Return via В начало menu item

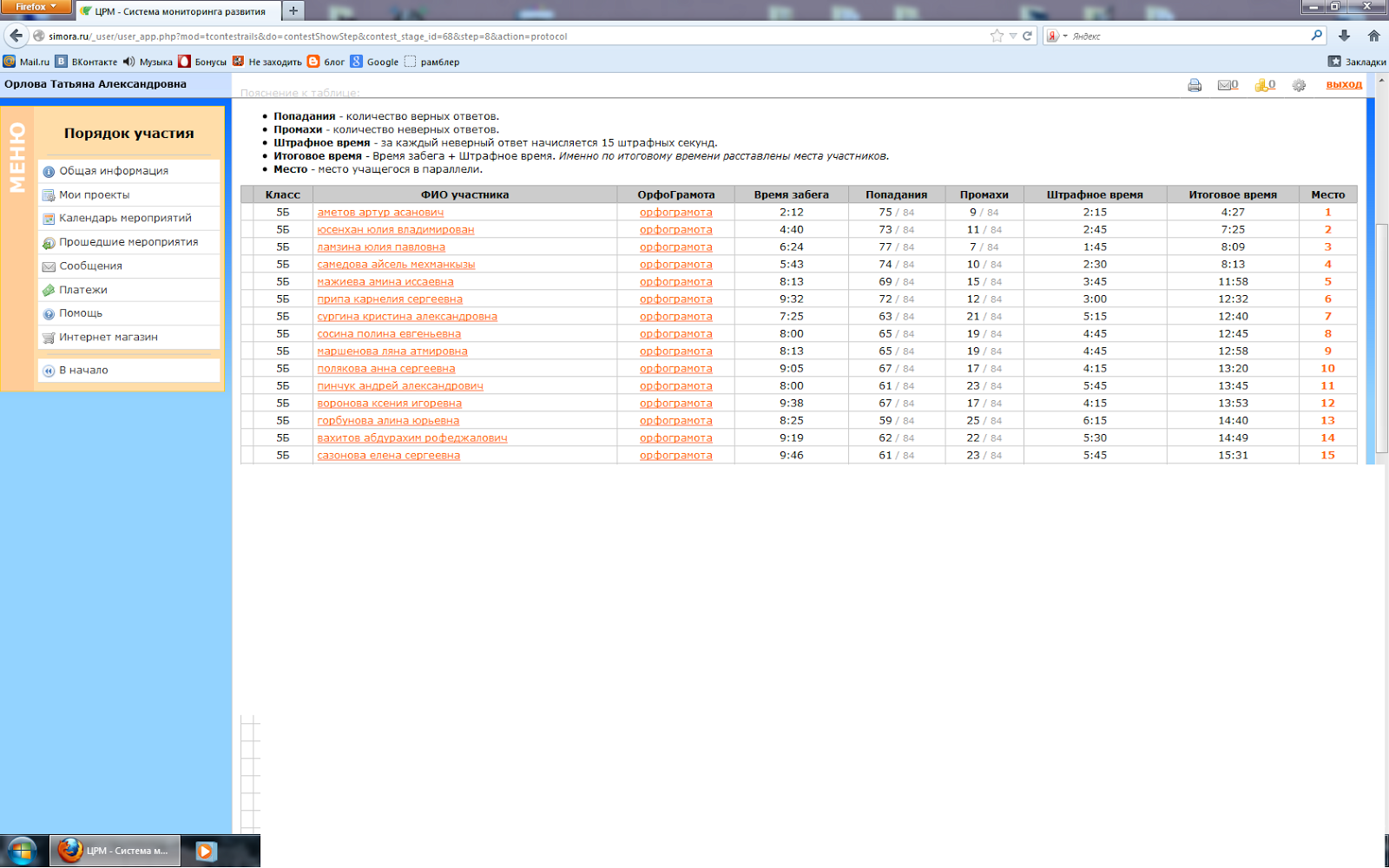(x=129, y=370)
